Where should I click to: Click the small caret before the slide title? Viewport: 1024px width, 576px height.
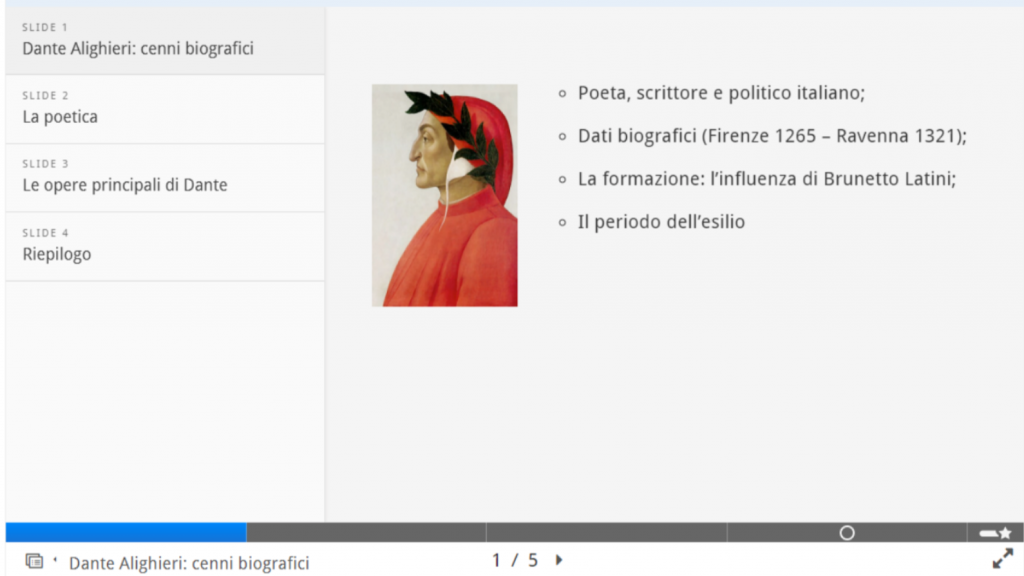[55, 560]
